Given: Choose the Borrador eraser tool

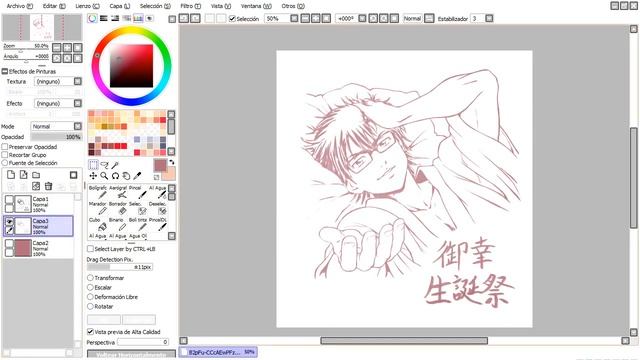Looking at the screenshot, I should tap(118, 208).
